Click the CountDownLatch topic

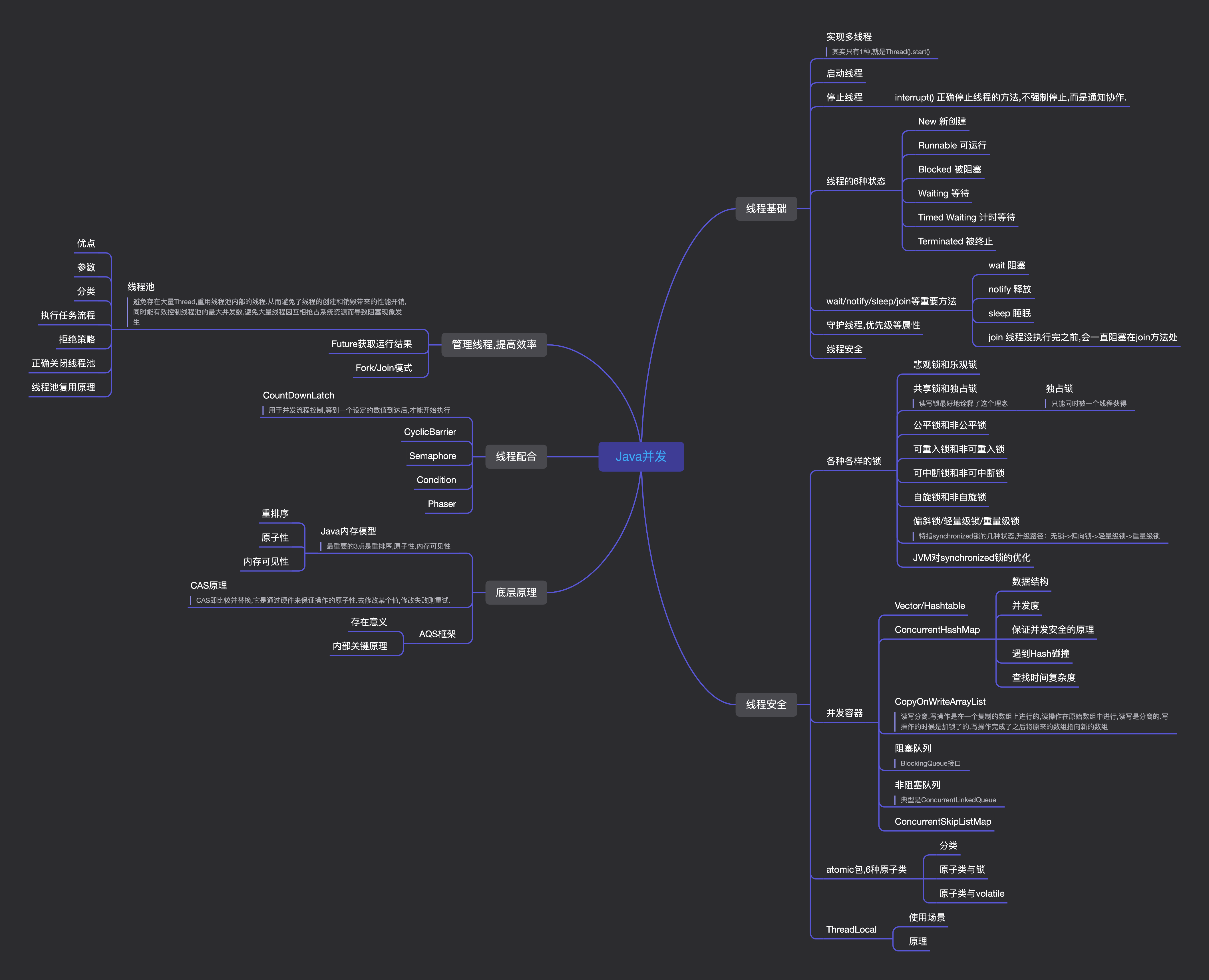point(298,395)
